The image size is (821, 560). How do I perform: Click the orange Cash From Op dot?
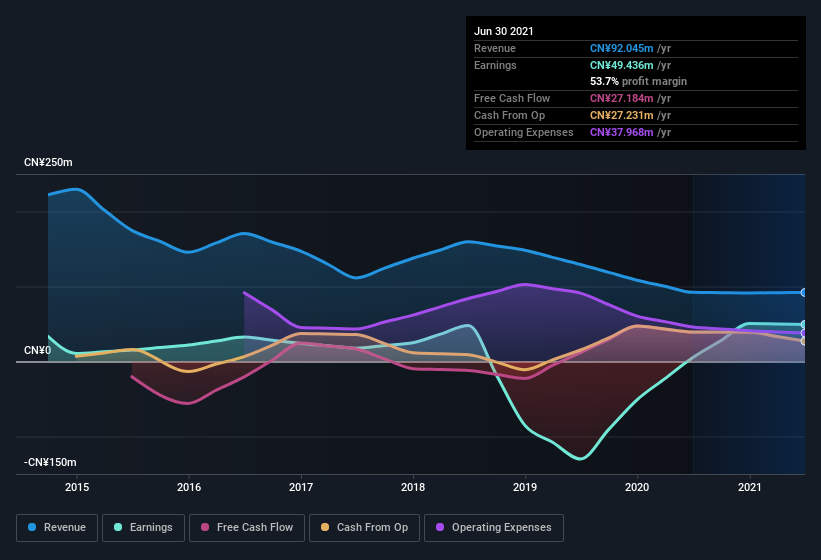click(325, 527)
